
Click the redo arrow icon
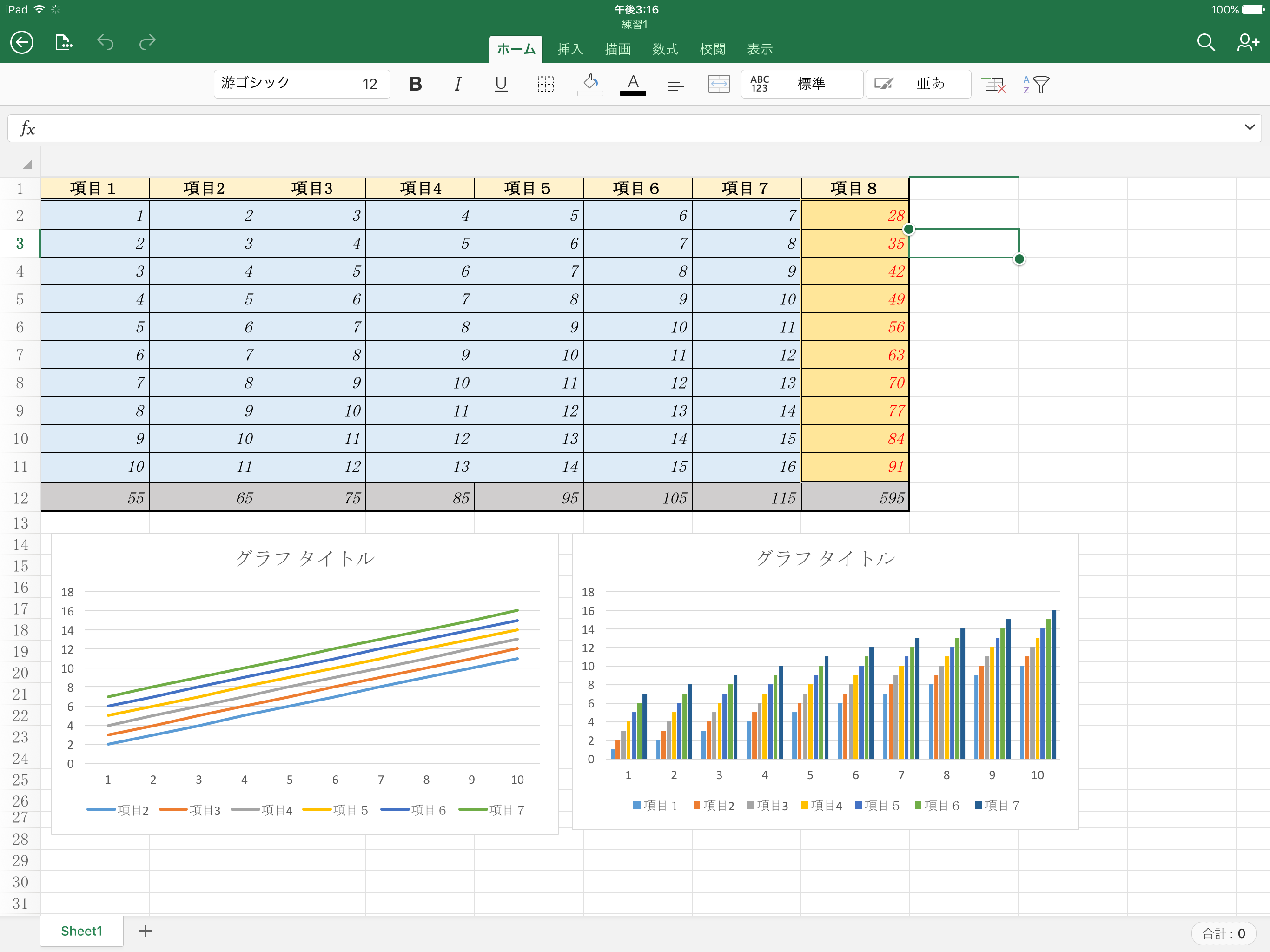click(147, 42)
